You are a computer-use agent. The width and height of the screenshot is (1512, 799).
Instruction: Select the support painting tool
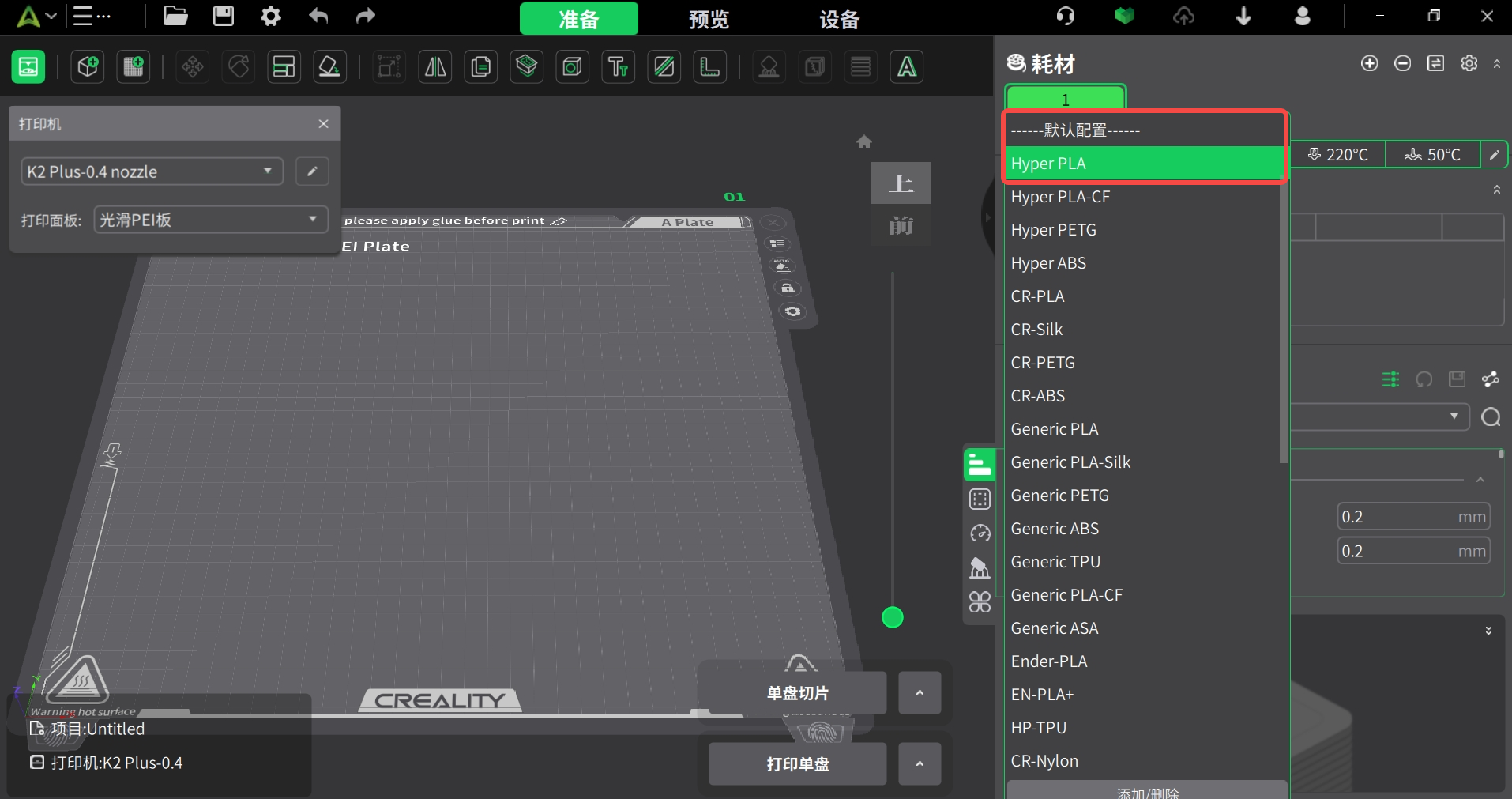coord(769,67)
